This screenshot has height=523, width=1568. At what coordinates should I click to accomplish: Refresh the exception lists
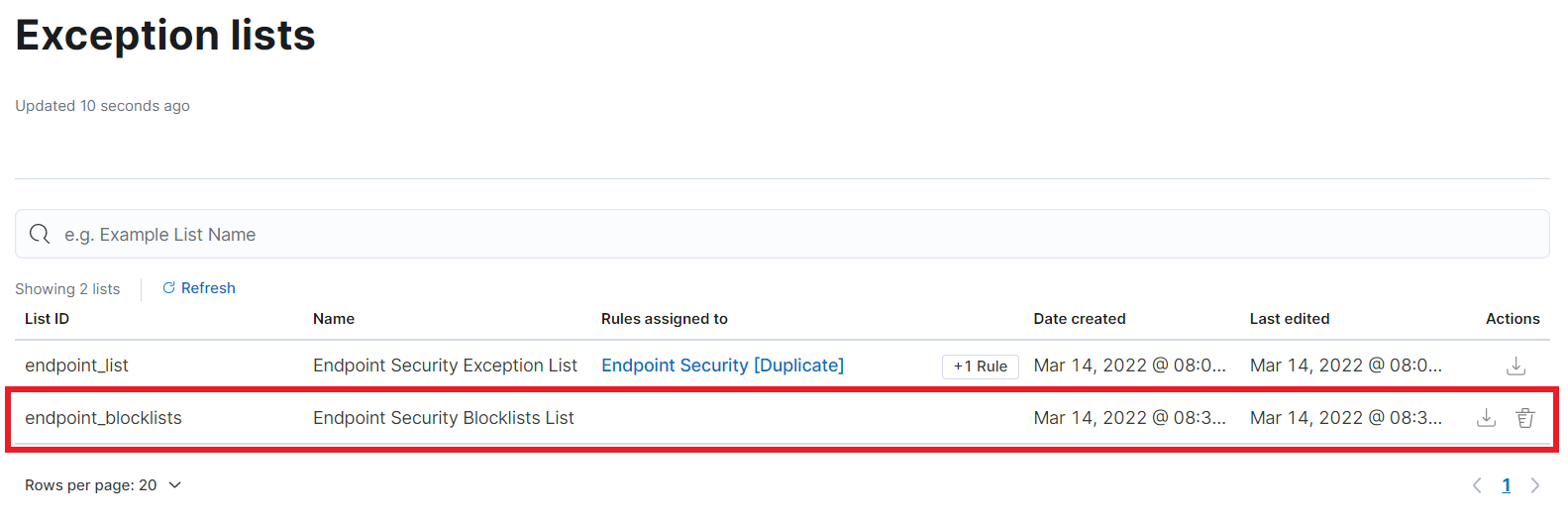pos(199,288)
